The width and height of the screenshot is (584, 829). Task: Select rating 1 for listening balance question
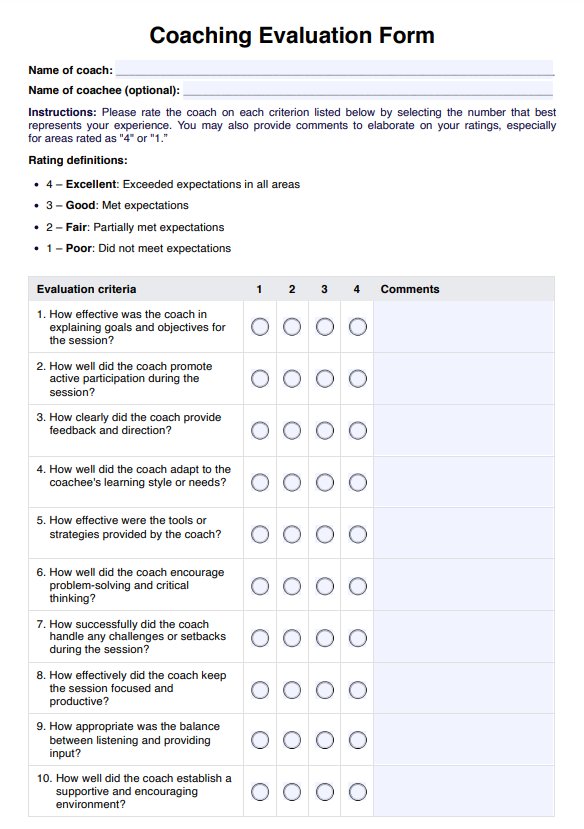(x=259, y=740)
